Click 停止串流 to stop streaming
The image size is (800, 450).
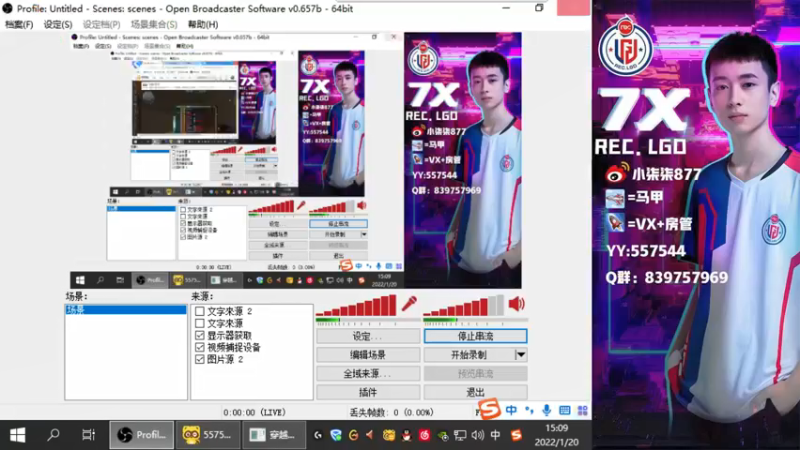pyautogui.click(x=475, y=336)
